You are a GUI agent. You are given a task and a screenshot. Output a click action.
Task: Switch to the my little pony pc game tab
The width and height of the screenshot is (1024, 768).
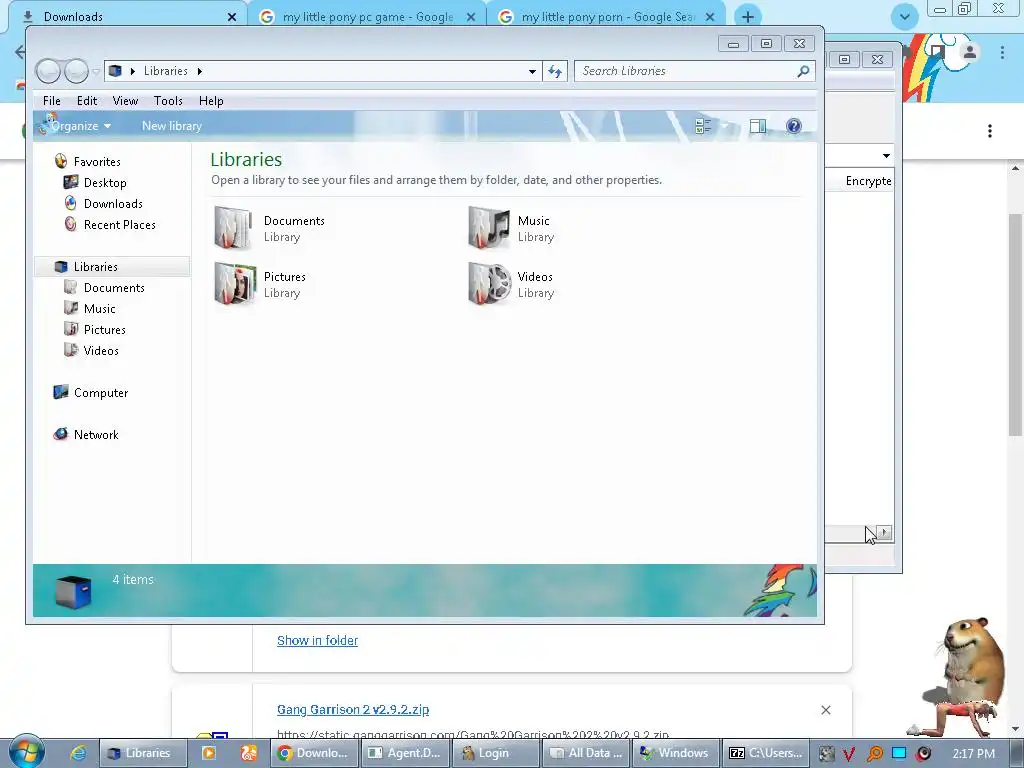click(x=368, y=17)
